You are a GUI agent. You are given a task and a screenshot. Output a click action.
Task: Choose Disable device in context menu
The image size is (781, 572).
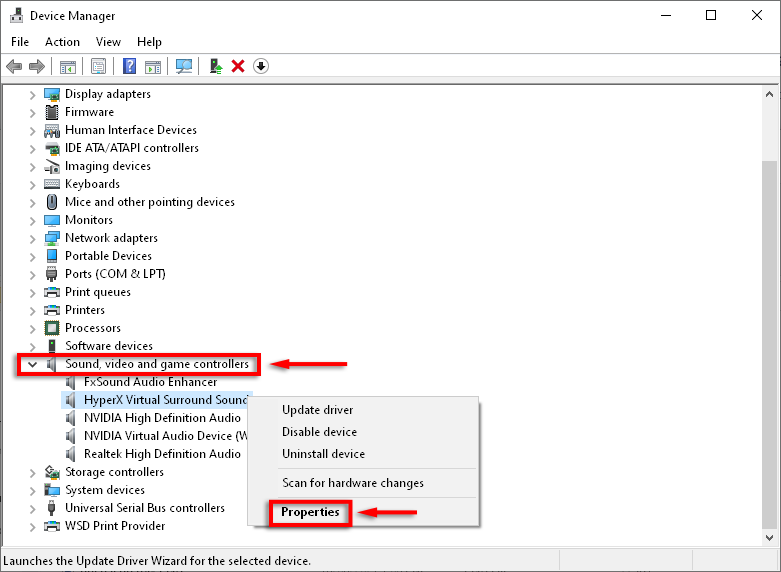point(364,432)
